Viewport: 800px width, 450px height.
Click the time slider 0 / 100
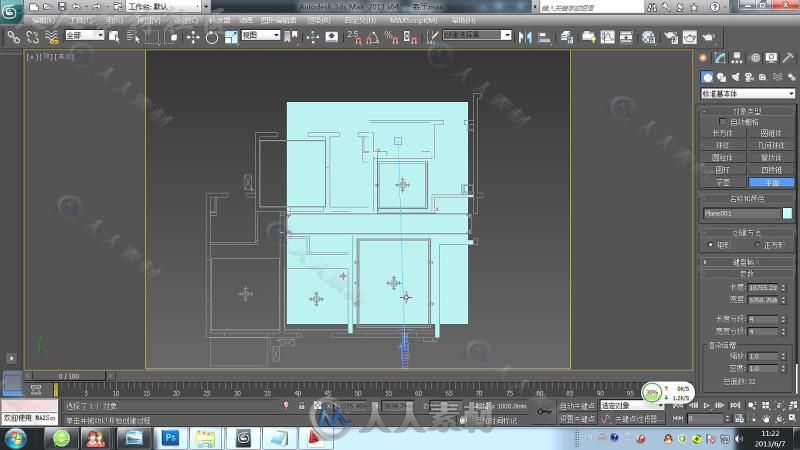pos(68,376)
